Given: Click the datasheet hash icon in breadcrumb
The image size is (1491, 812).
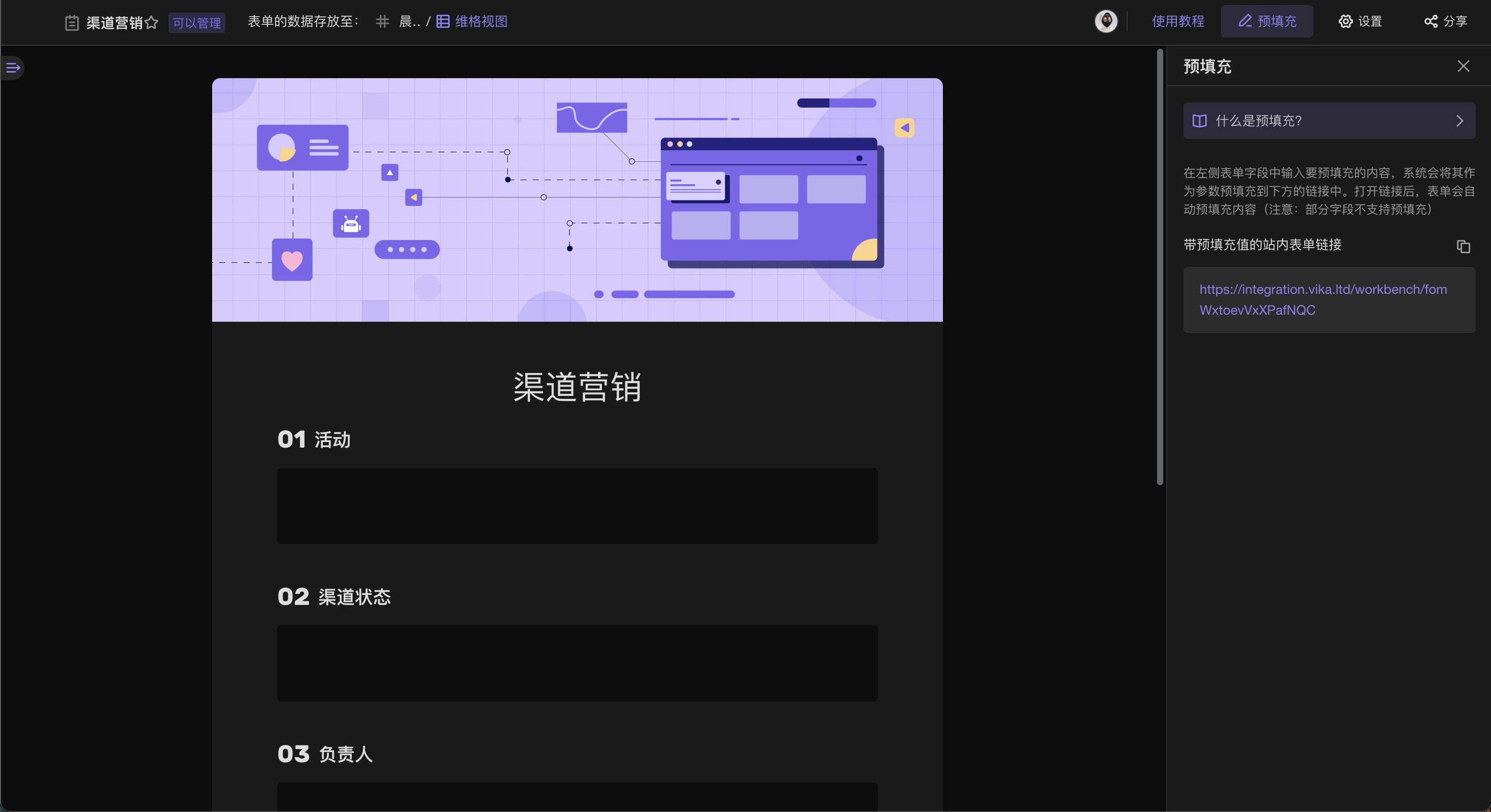Looking at the screenshot, I should click(382, 21).
